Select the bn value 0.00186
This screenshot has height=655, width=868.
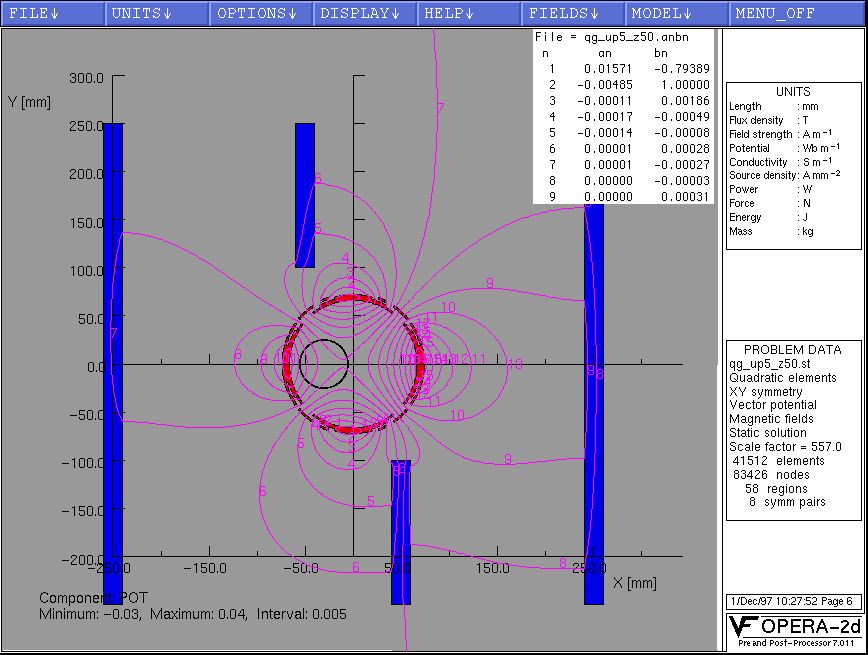pyautogui.click(x=685, y=101)
